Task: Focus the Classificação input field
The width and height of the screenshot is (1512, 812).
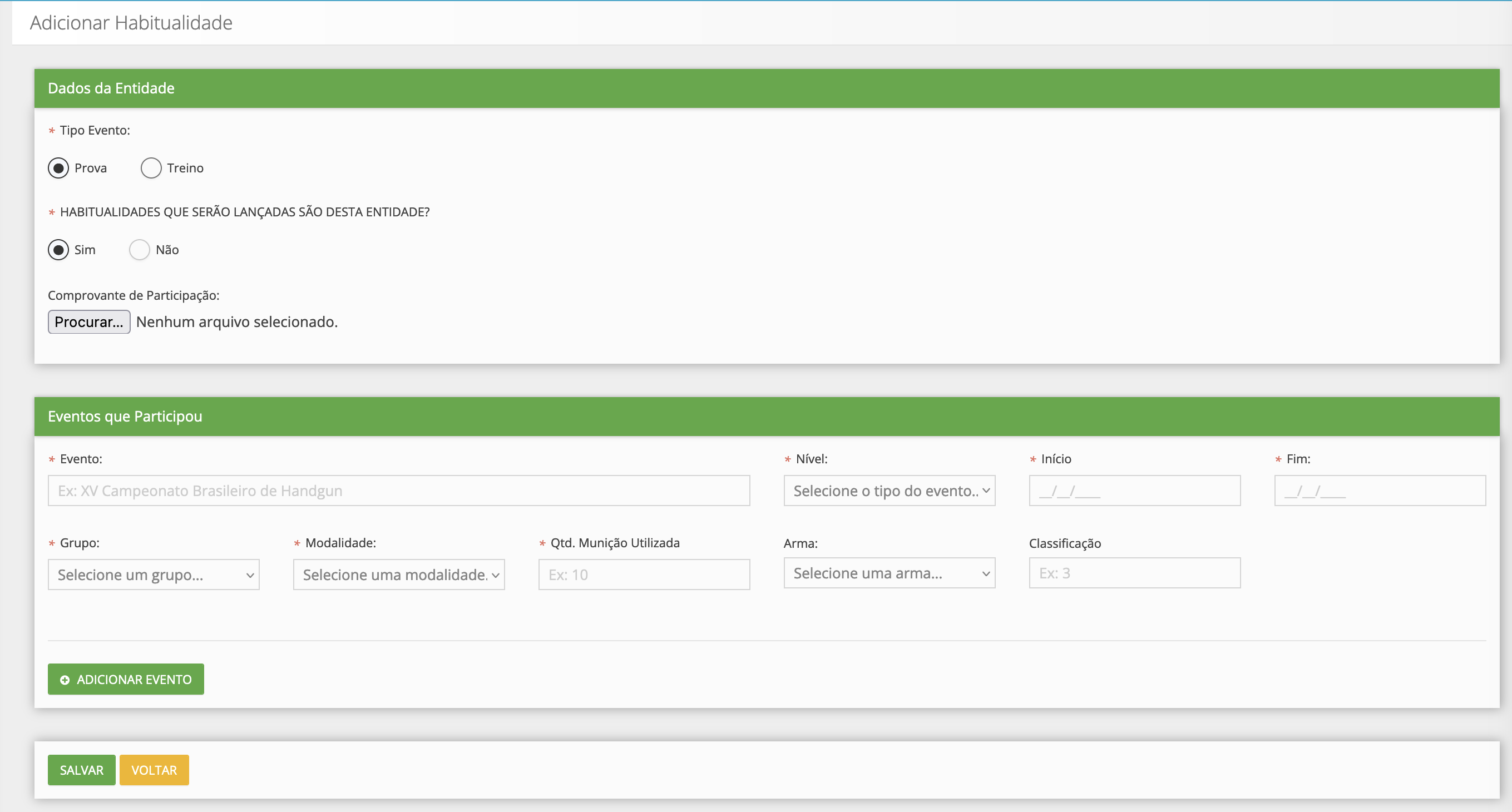Action: point(1135,573)
